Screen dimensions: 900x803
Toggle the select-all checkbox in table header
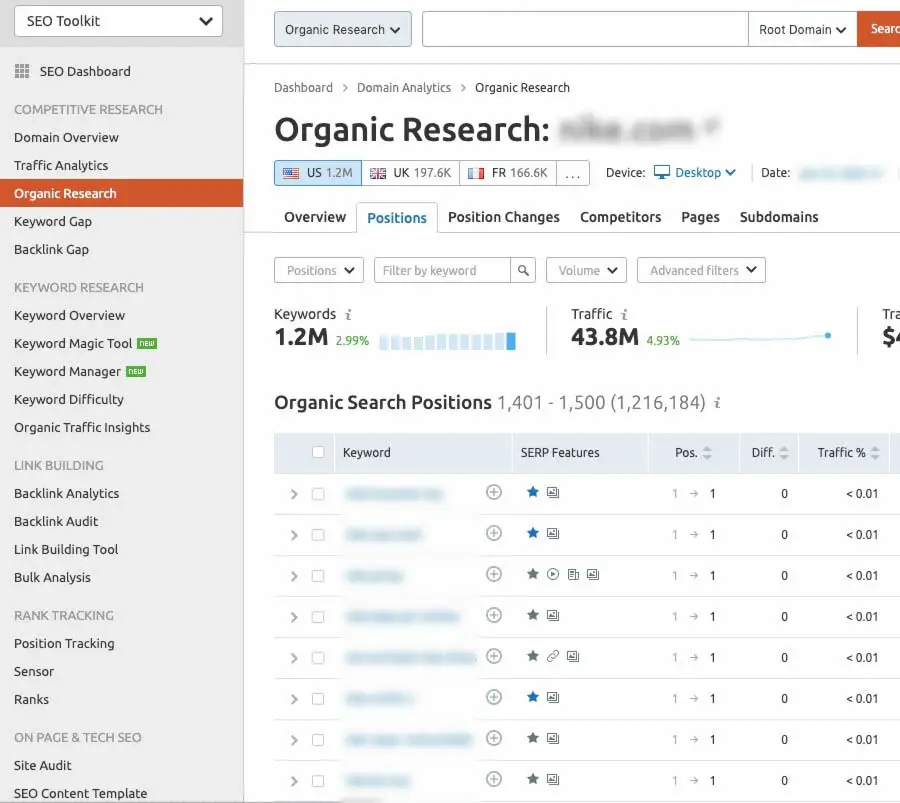click(318, 452)
